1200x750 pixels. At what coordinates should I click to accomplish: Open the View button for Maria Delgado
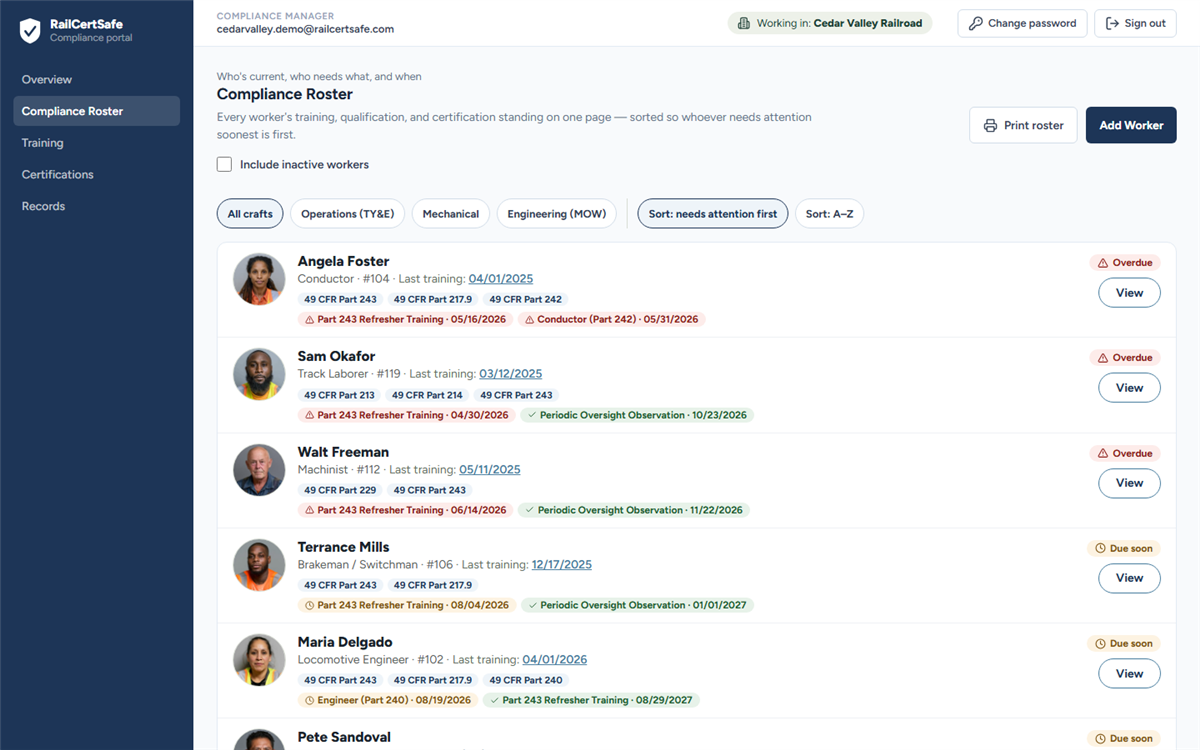click(x=1129, y=673)
